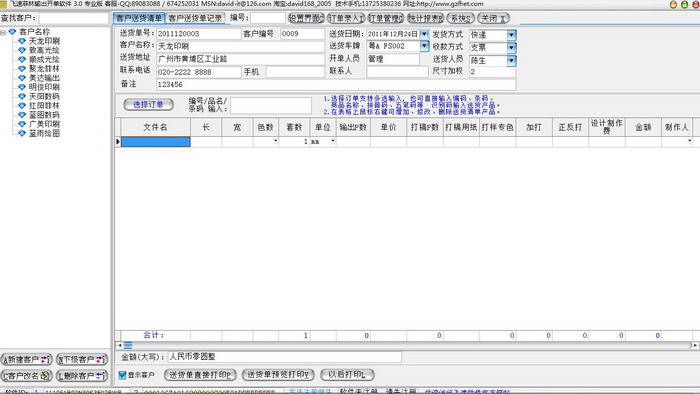700x394 pixels.
Task: Switch to the 客户送货单记录 tab
Action: [195, 18]
